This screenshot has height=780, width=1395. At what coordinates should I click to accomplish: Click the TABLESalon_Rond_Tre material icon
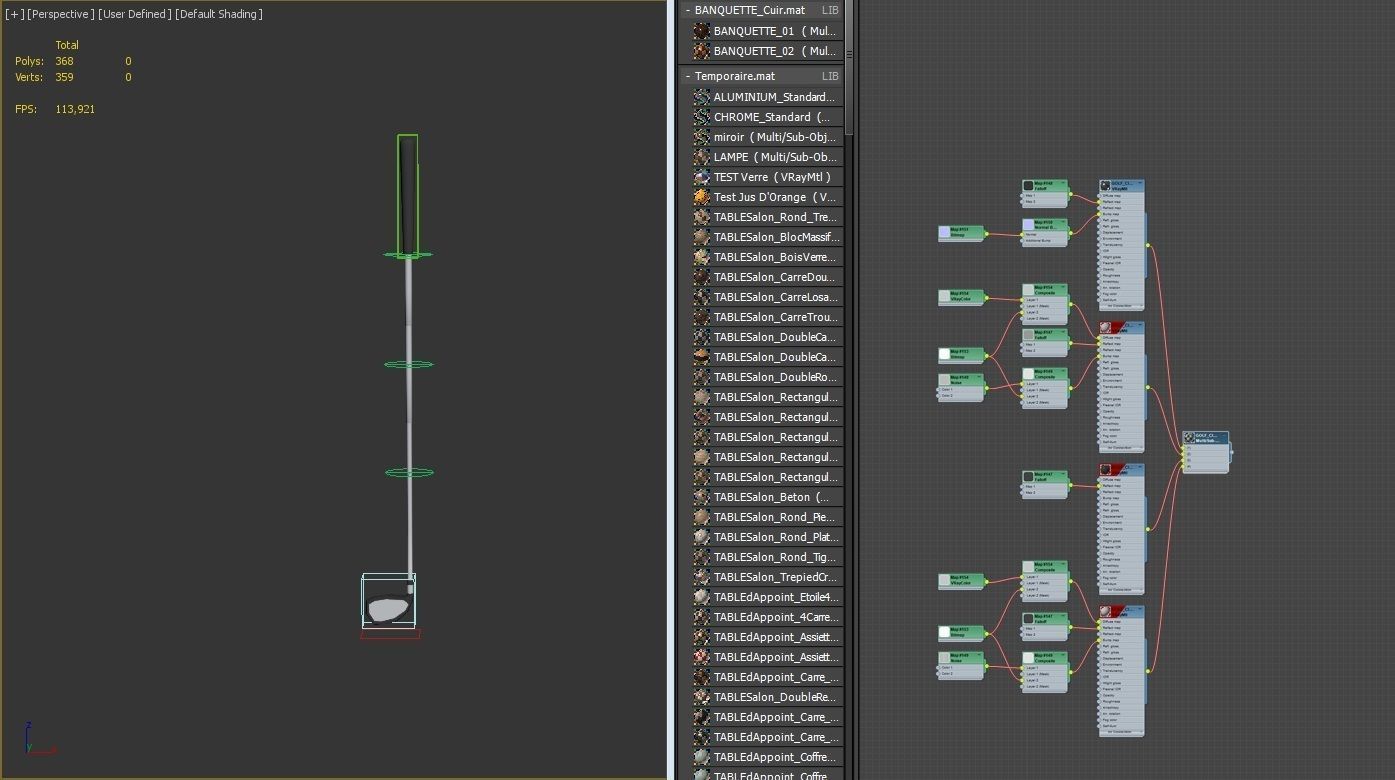click(x=702, y=217)
